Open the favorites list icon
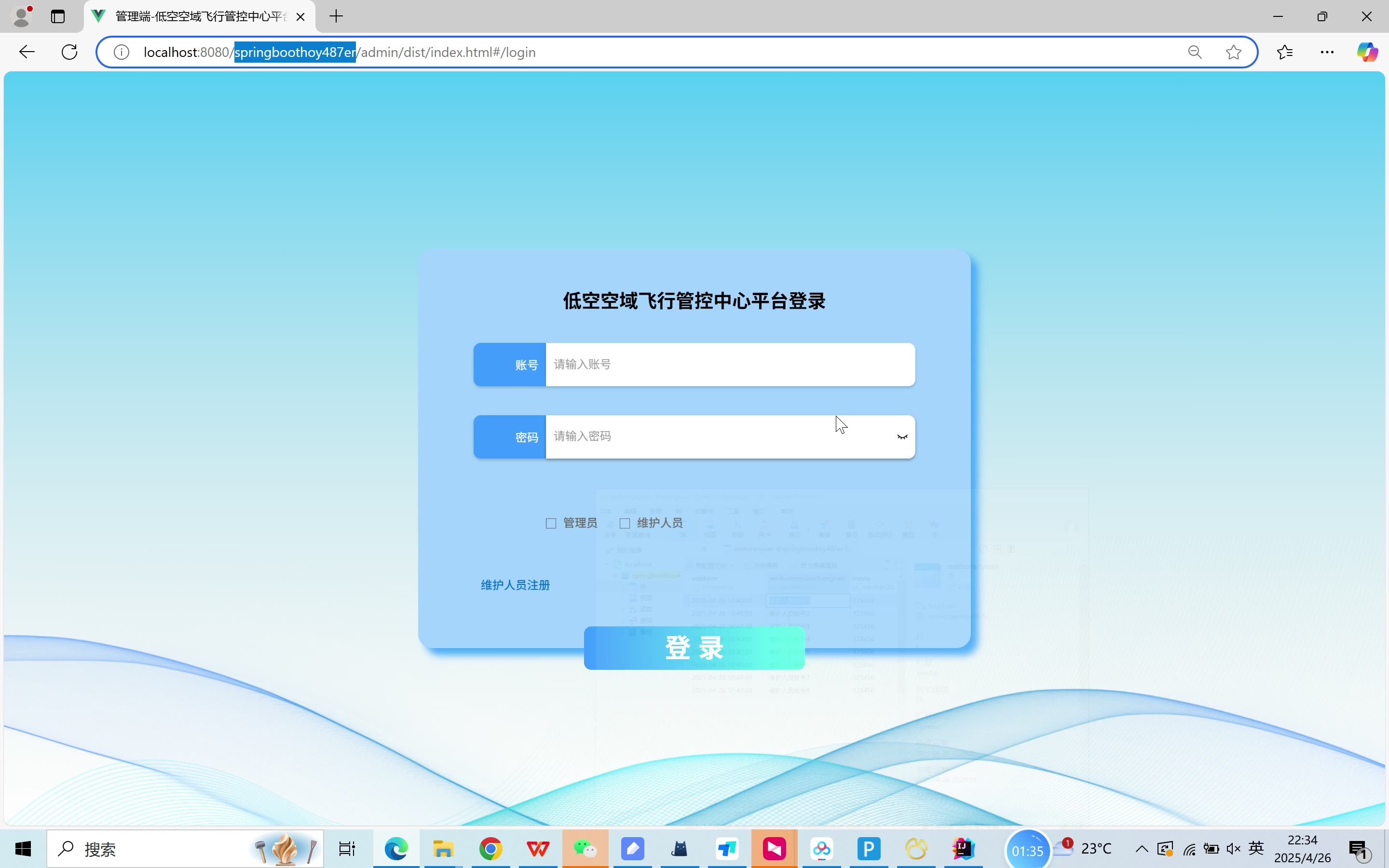The height and width of the screenshot is (868, 1389). click(x=1285, y=52)
